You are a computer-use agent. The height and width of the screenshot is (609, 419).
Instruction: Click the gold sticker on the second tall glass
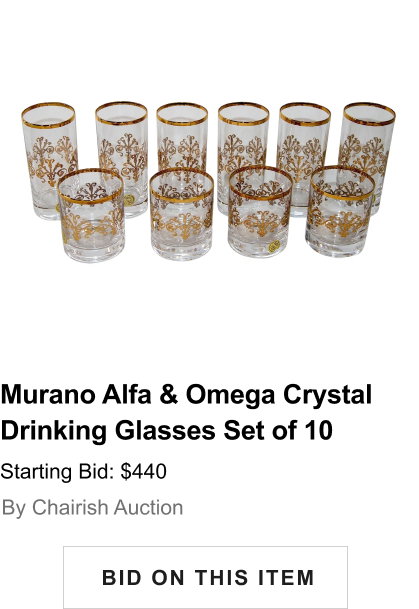tap(129, 200)
